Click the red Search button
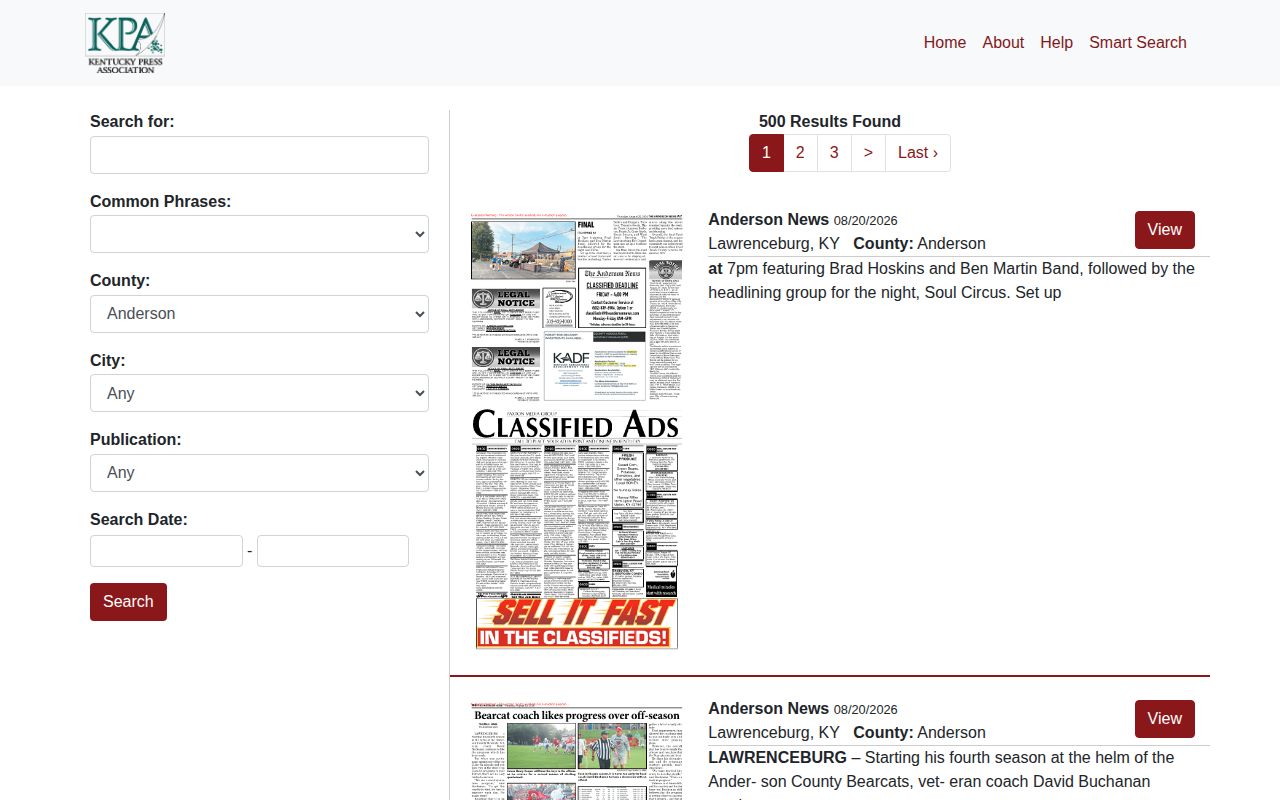This screenshot has height=800, width=1280. (128, 602)
